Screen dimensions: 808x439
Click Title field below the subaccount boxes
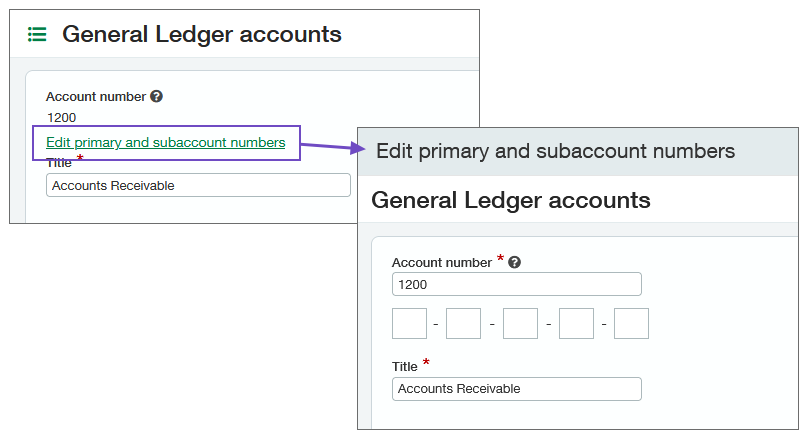coord(516,389)
